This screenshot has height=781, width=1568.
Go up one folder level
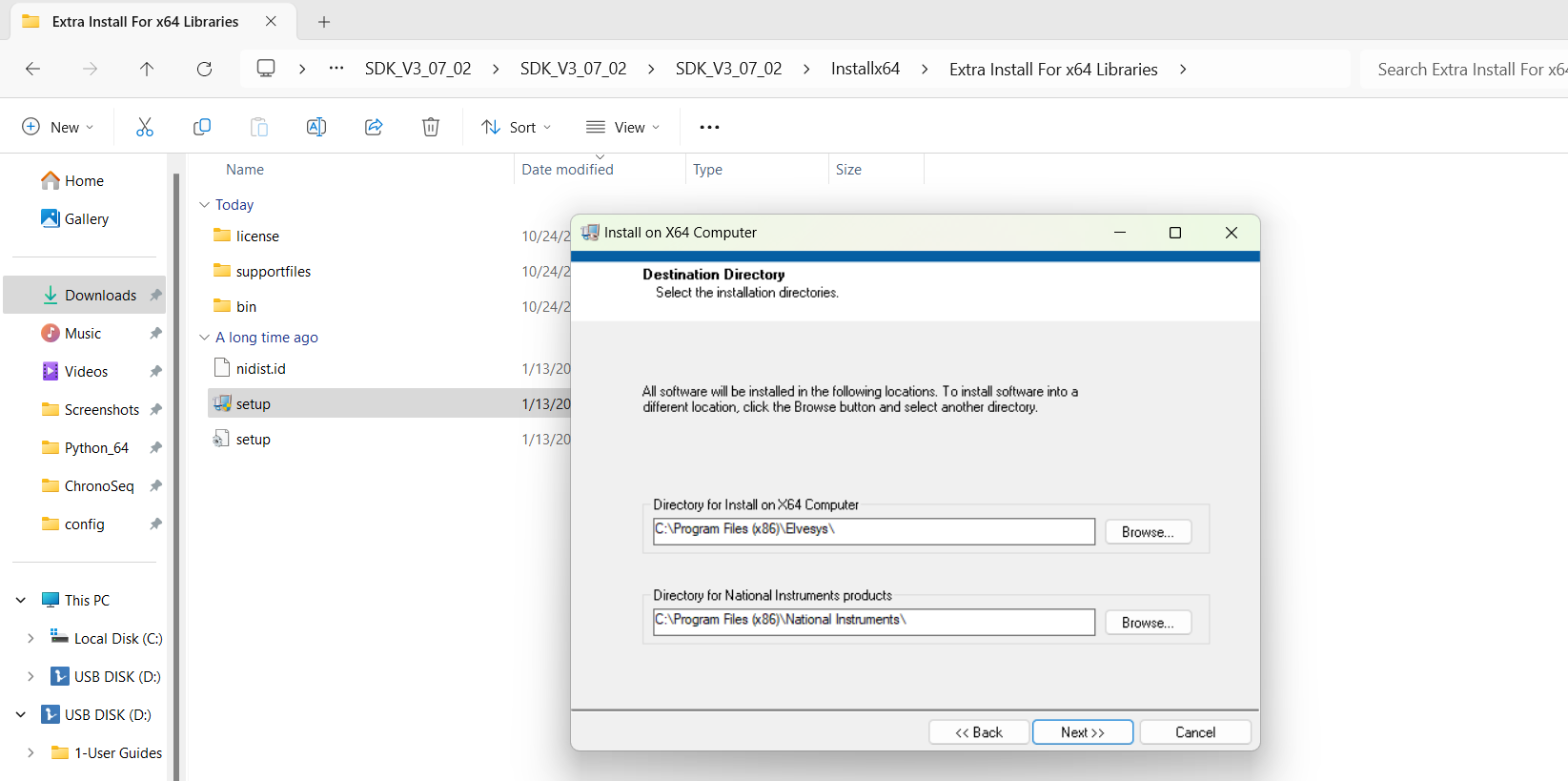pos(147,69)
